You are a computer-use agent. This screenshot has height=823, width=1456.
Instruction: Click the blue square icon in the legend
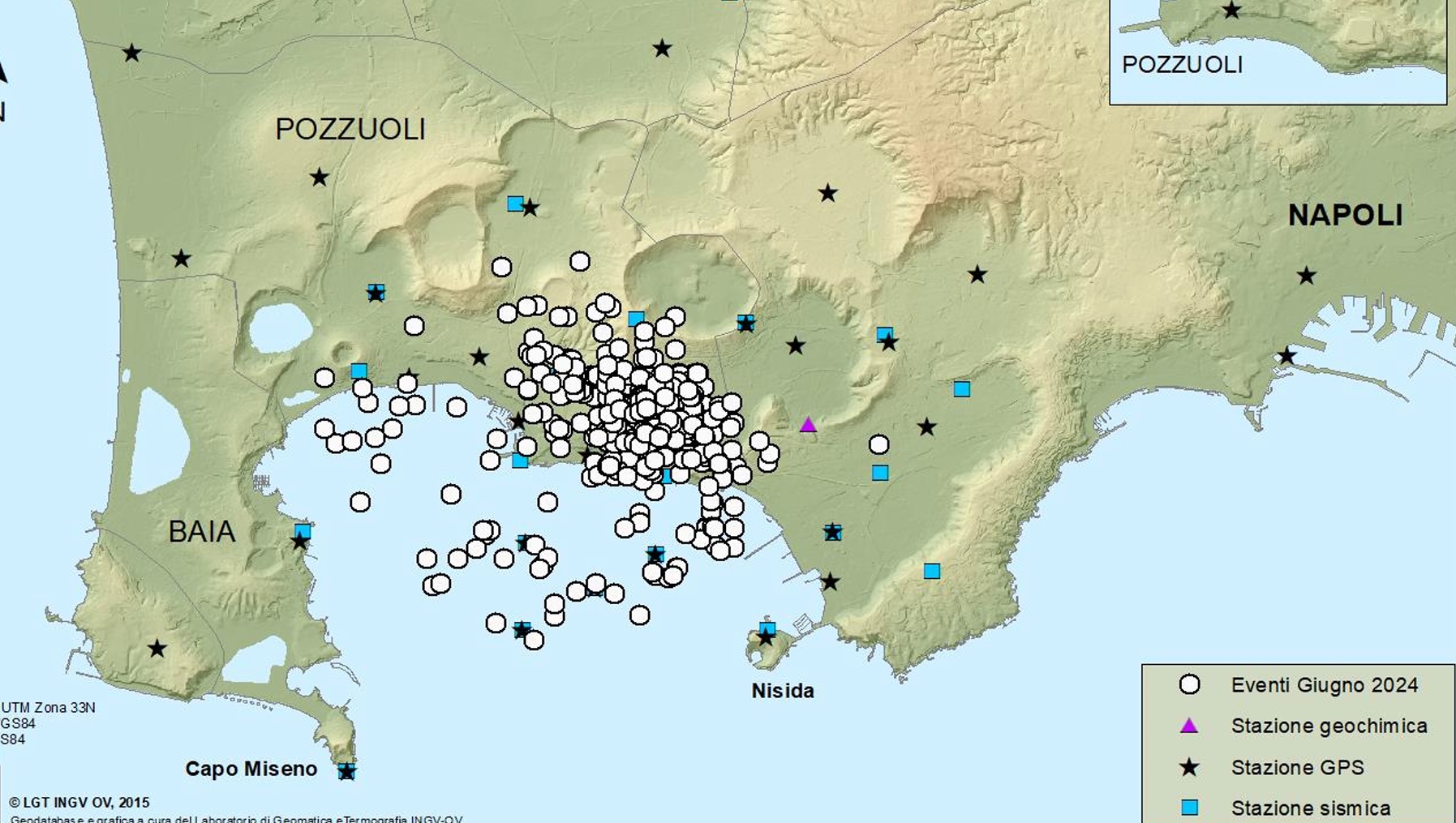(1189, 808)
